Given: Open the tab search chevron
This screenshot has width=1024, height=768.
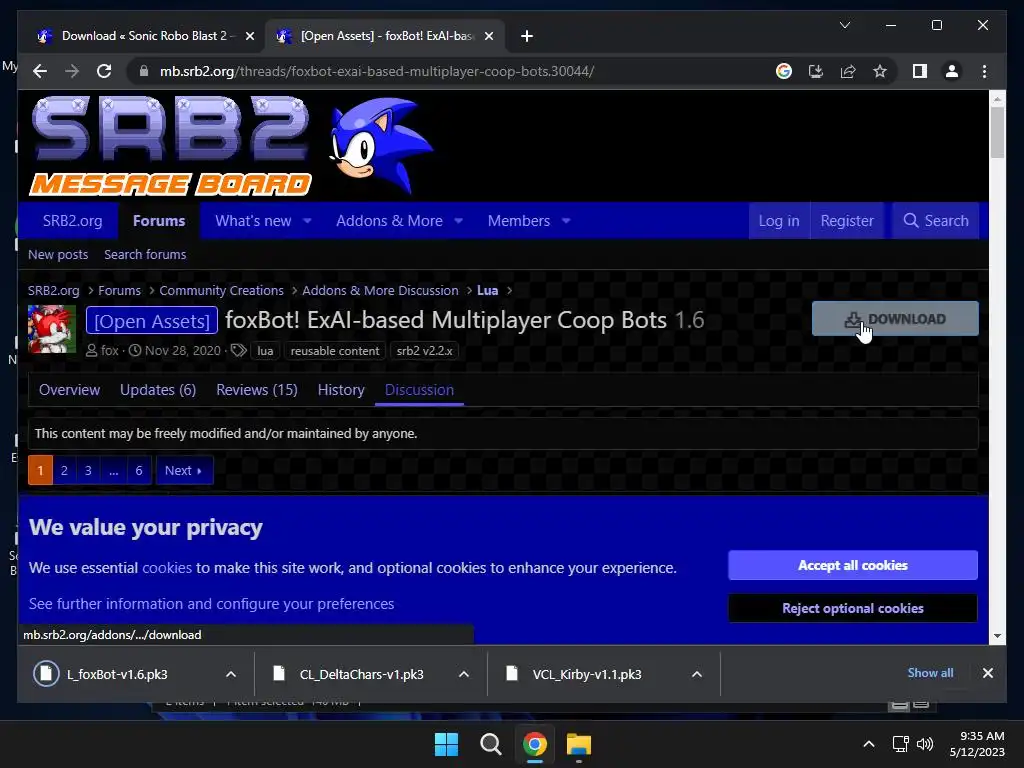Looking at the screenshot, I should coord(844,25).
